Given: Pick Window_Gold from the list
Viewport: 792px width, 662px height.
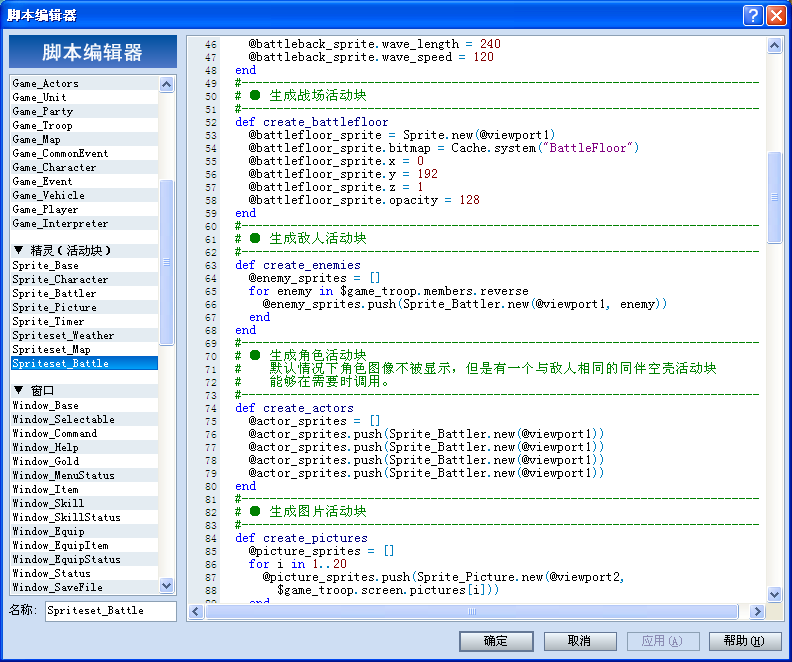Looking at the screenshot, I should coord(84,461).
